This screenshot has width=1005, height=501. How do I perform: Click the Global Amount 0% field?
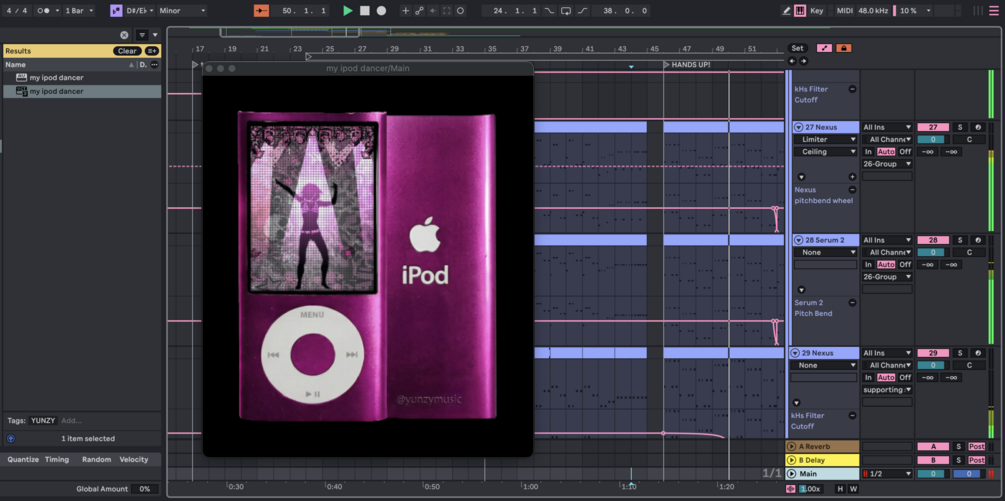(145, 489)
